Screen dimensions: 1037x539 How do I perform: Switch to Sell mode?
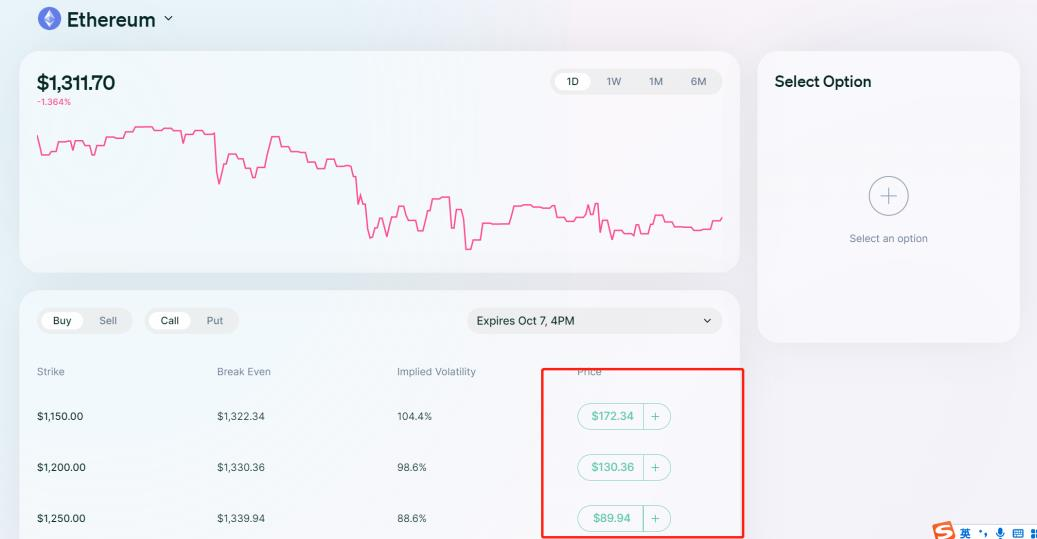coord(108,321)
